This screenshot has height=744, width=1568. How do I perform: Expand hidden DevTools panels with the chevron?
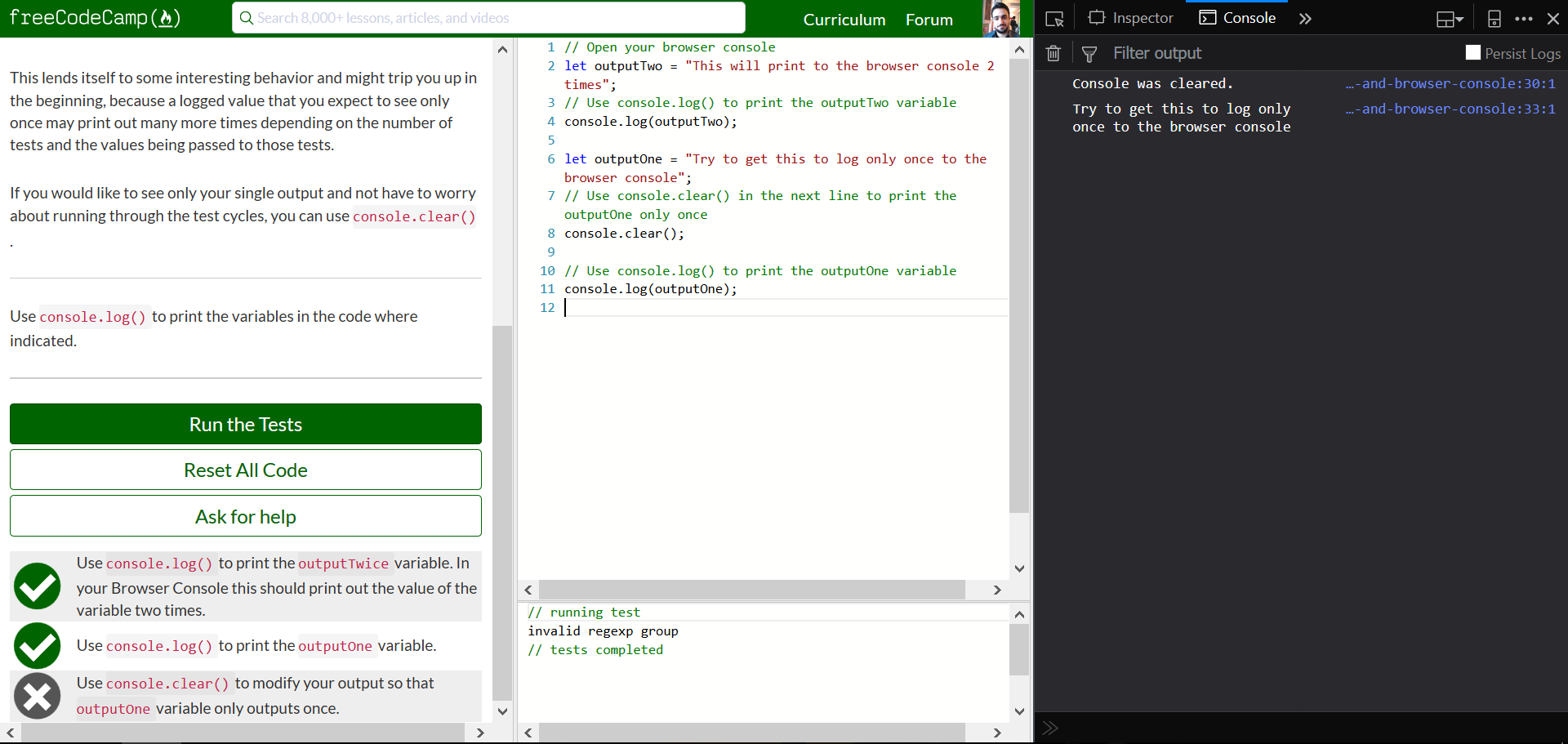1305,18
